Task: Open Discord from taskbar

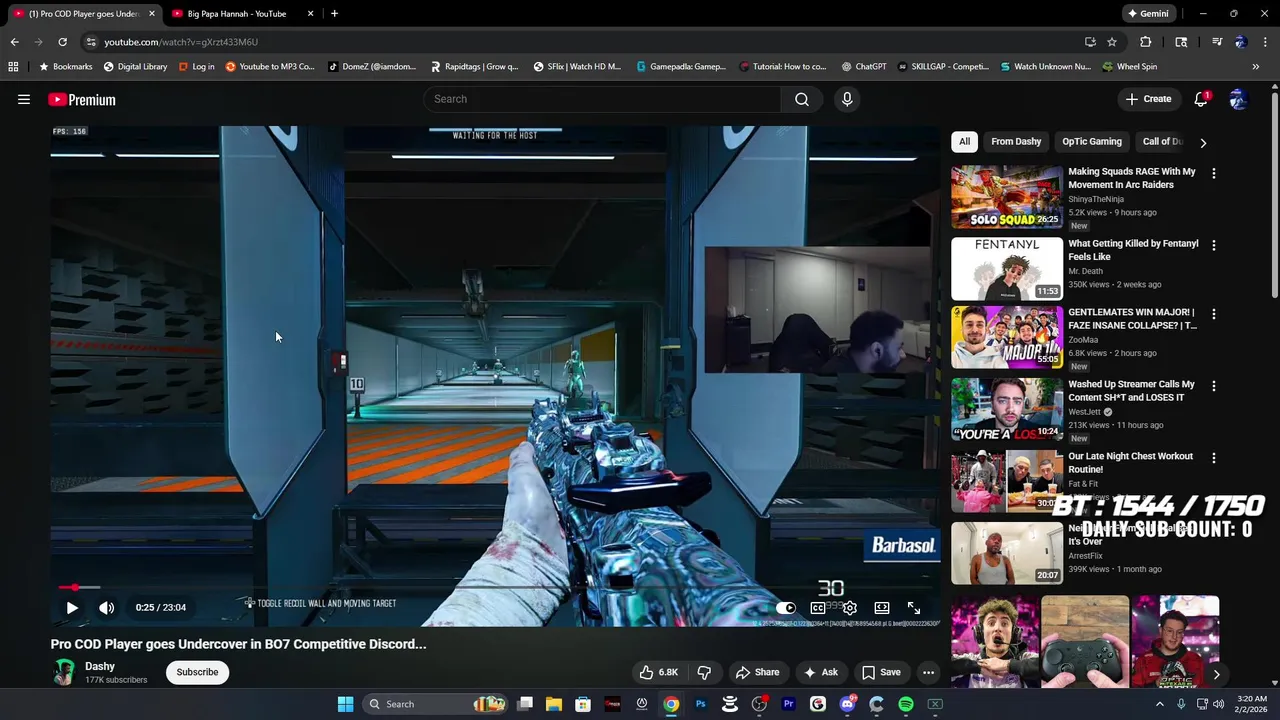Action: pos(847,704)
